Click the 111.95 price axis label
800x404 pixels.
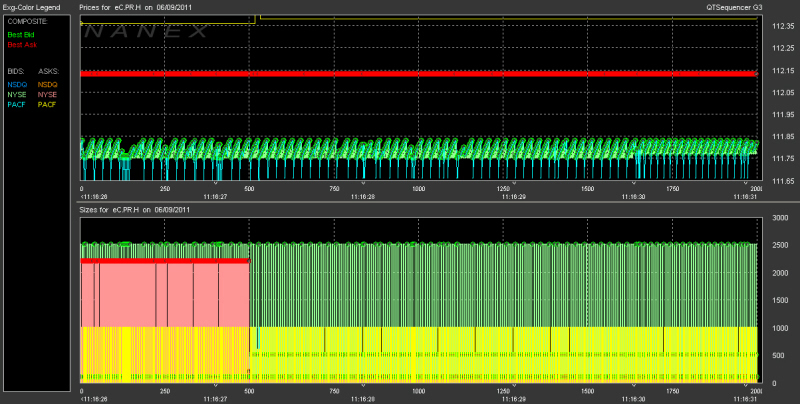pyautogui.click(x=783, y=114)
